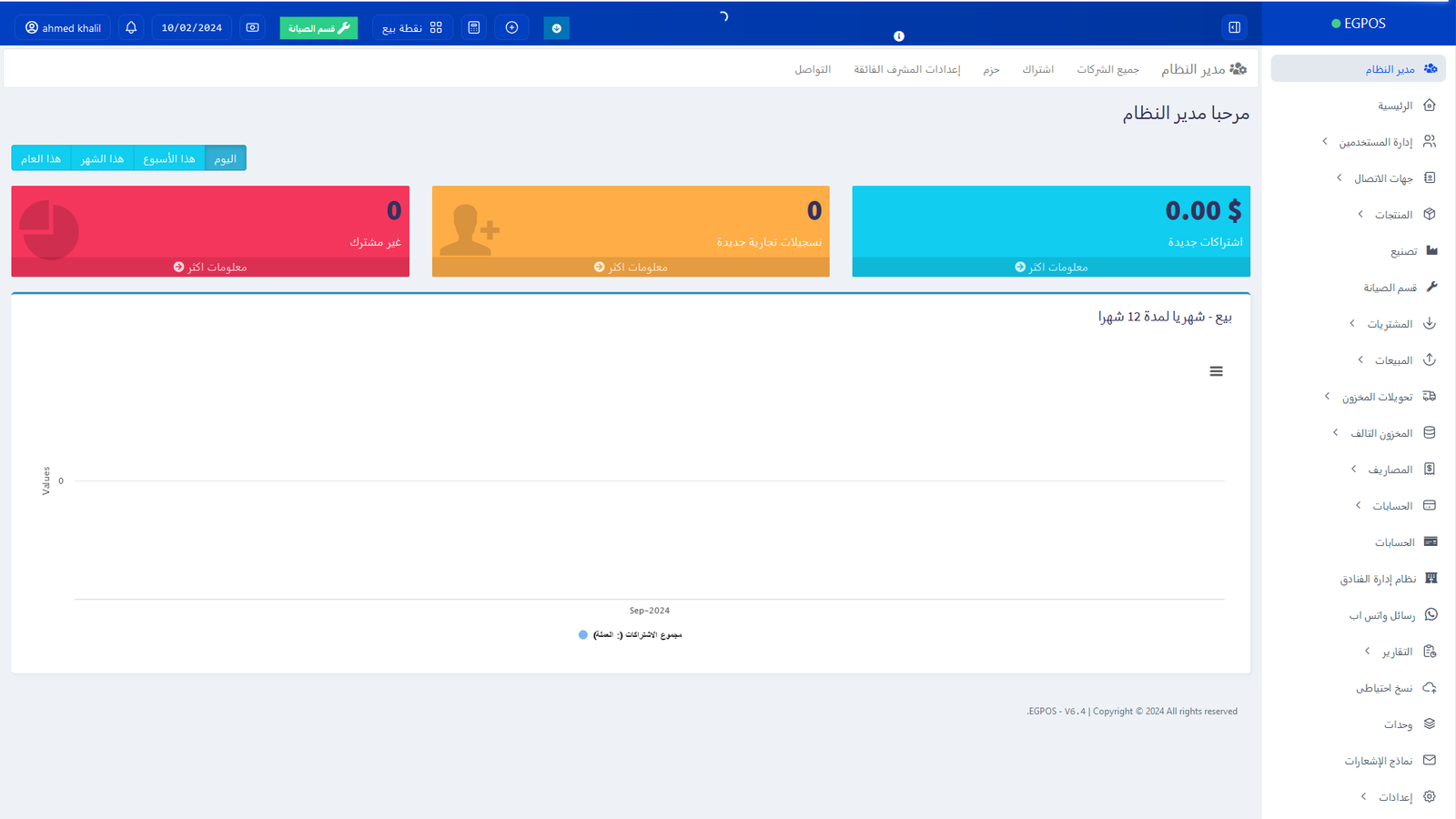Click the info icon in top bar

coord(899,36)
